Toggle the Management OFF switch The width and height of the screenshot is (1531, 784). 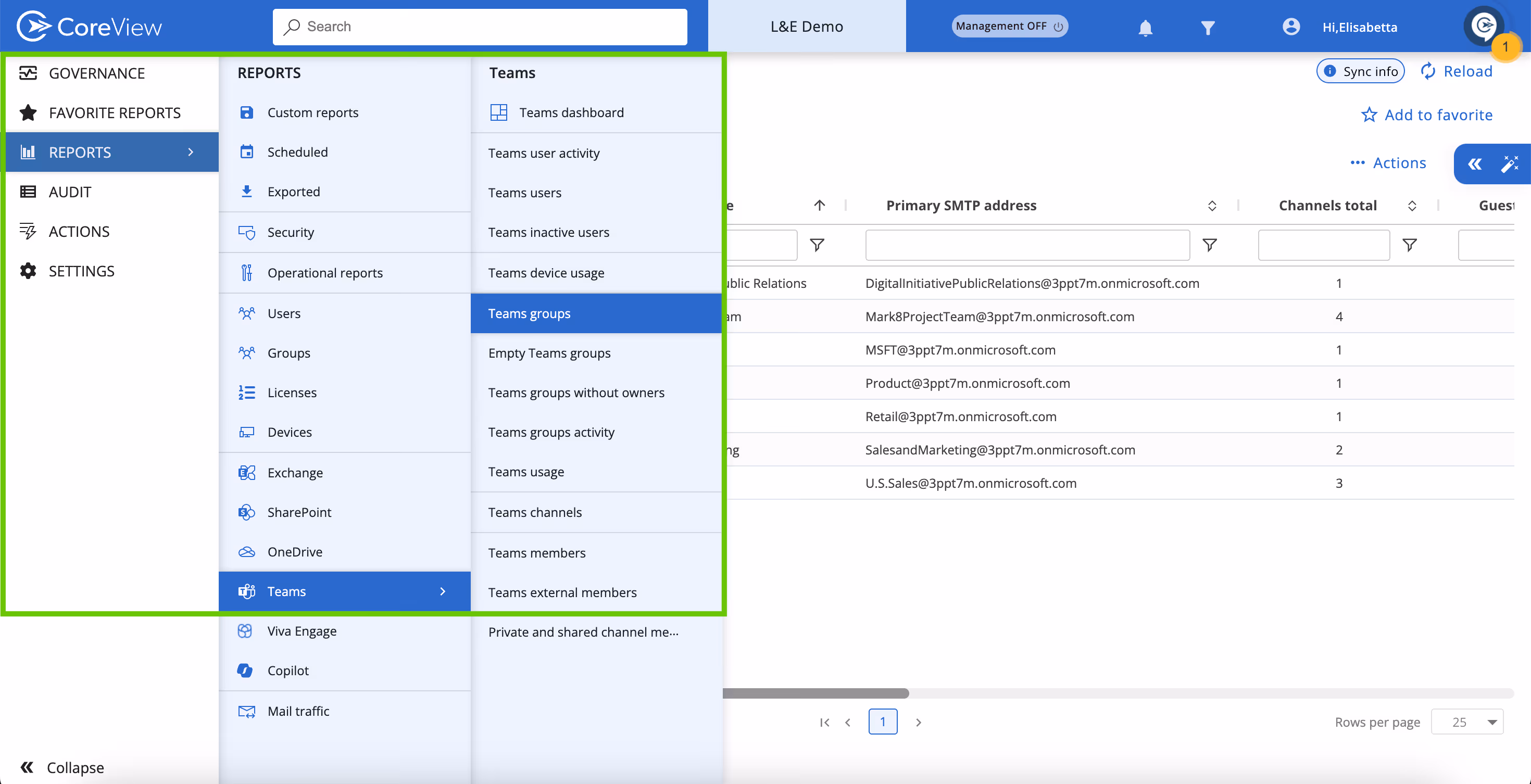(1009, 26)
